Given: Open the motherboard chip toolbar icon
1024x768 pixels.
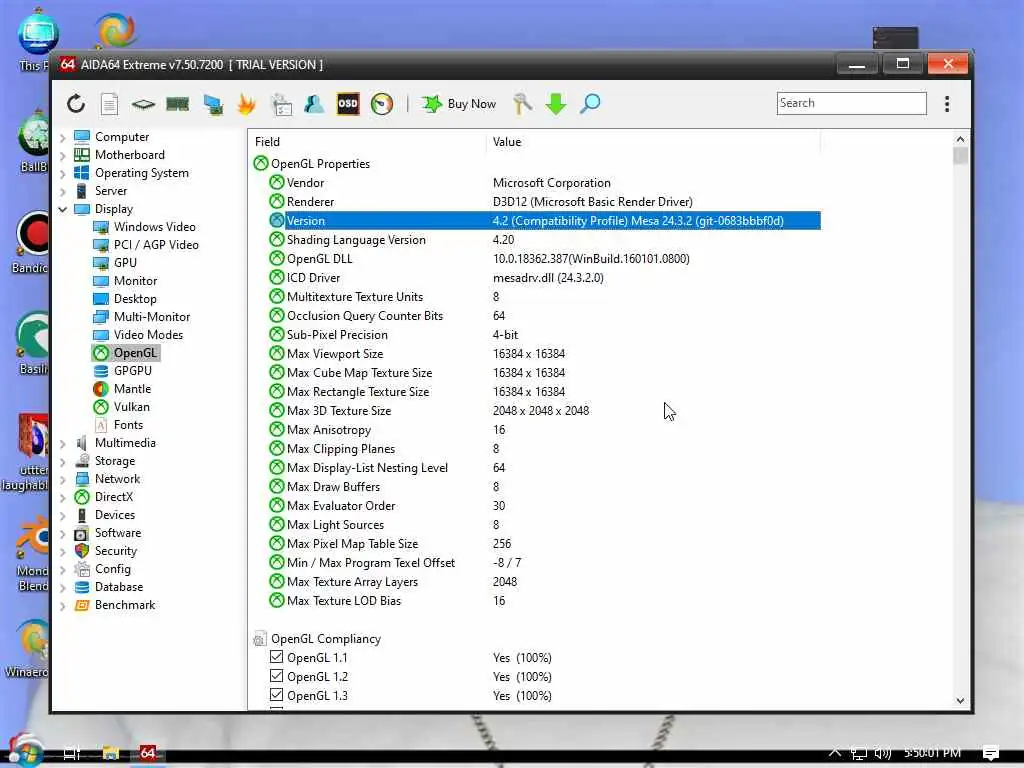Looking at the screenshot, I should [143, 104].
